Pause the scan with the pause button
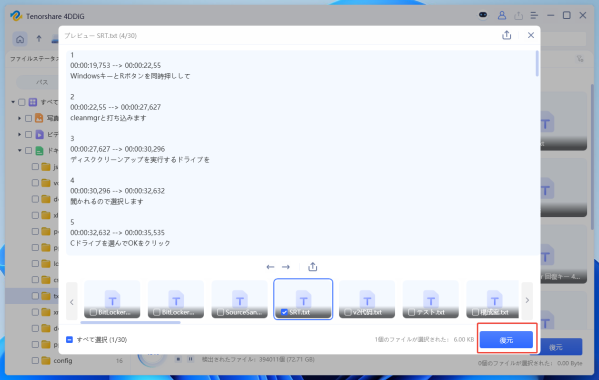This screenshot has width=599, height=380. [190, 359]
